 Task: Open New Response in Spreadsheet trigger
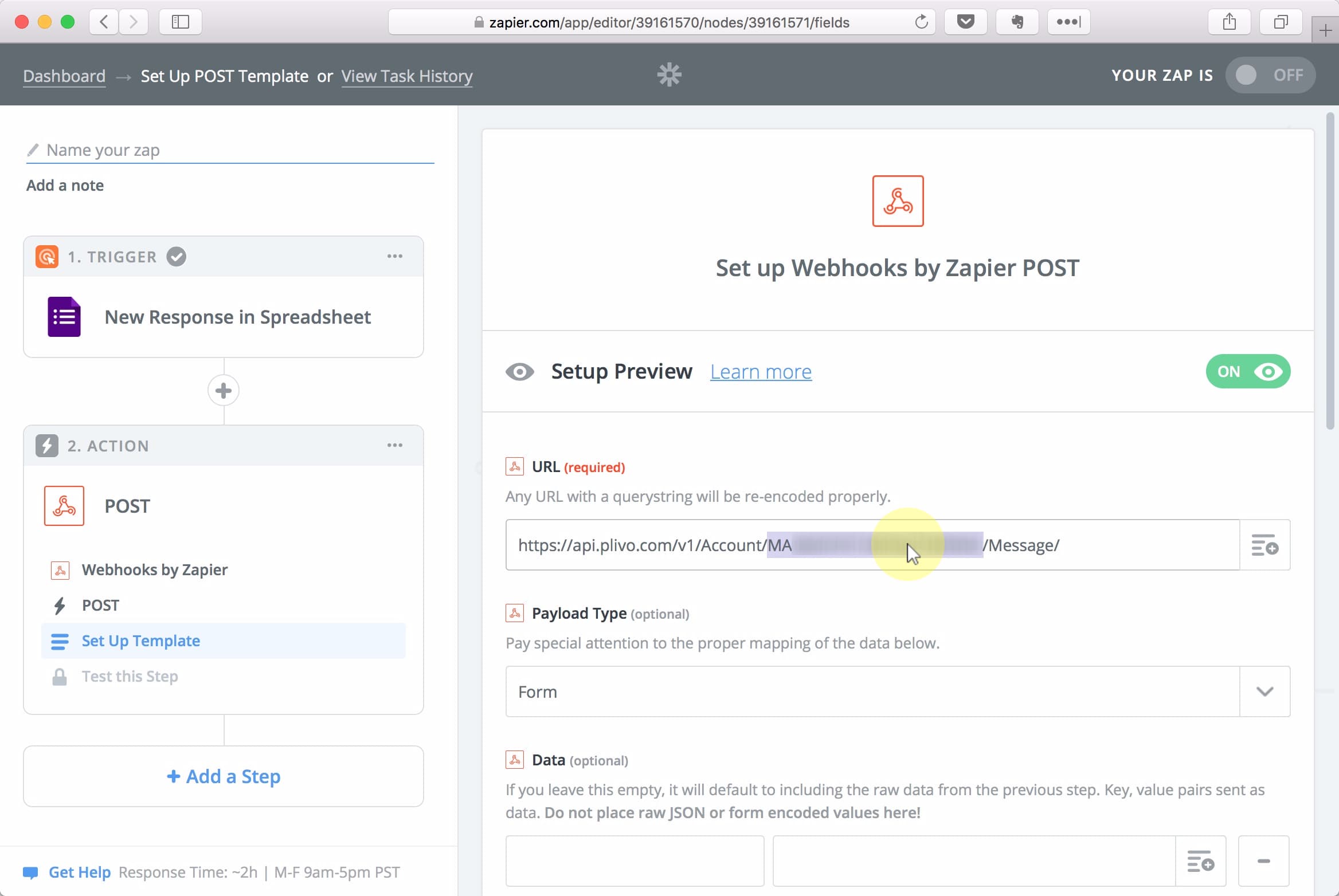237,317
